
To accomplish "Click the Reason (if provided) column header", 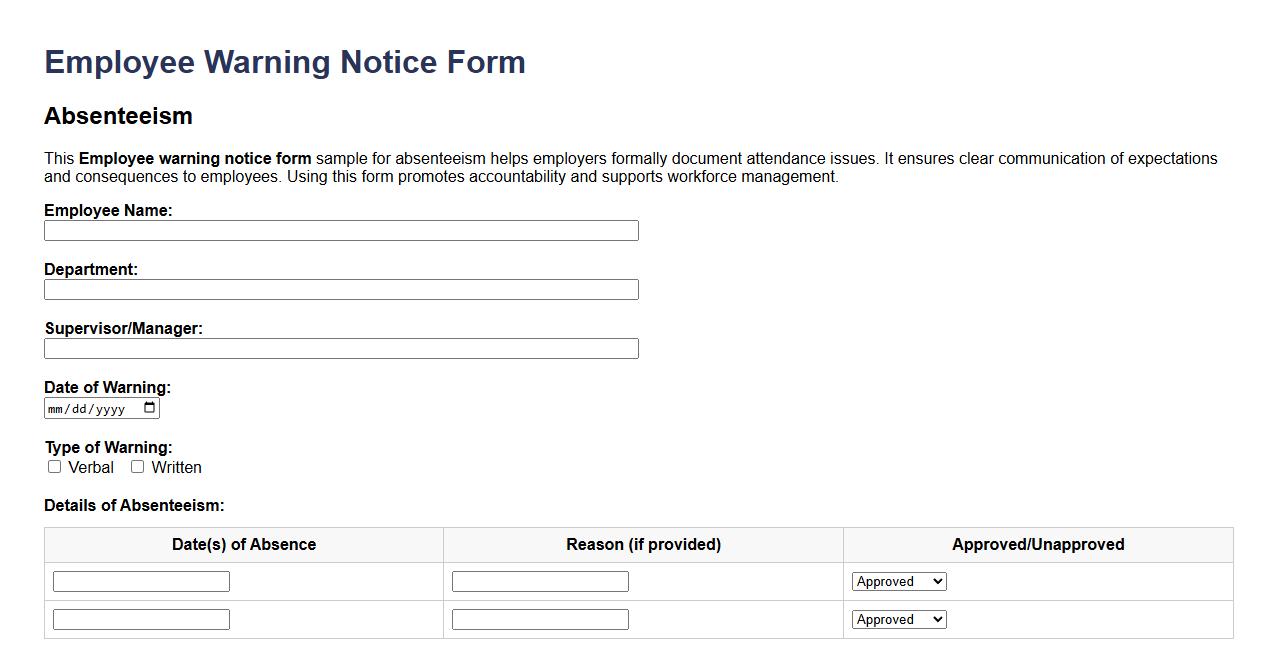I will [x=643, y=544].
